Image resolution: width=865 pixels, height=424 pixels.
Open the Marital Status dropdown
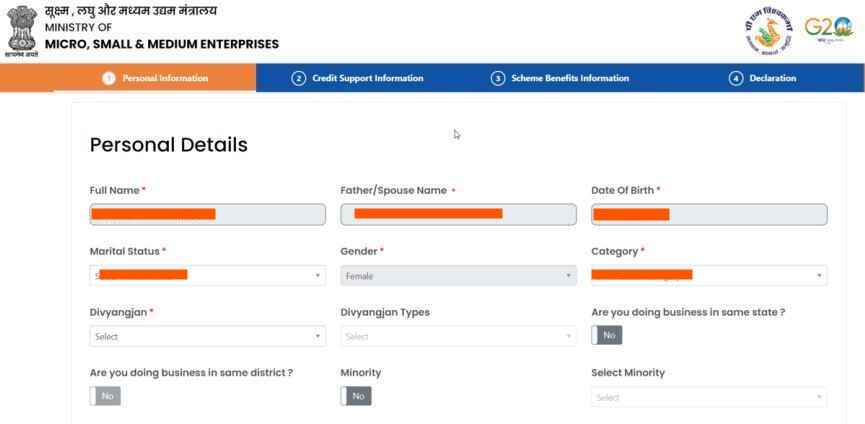click(x=207, y=275)
